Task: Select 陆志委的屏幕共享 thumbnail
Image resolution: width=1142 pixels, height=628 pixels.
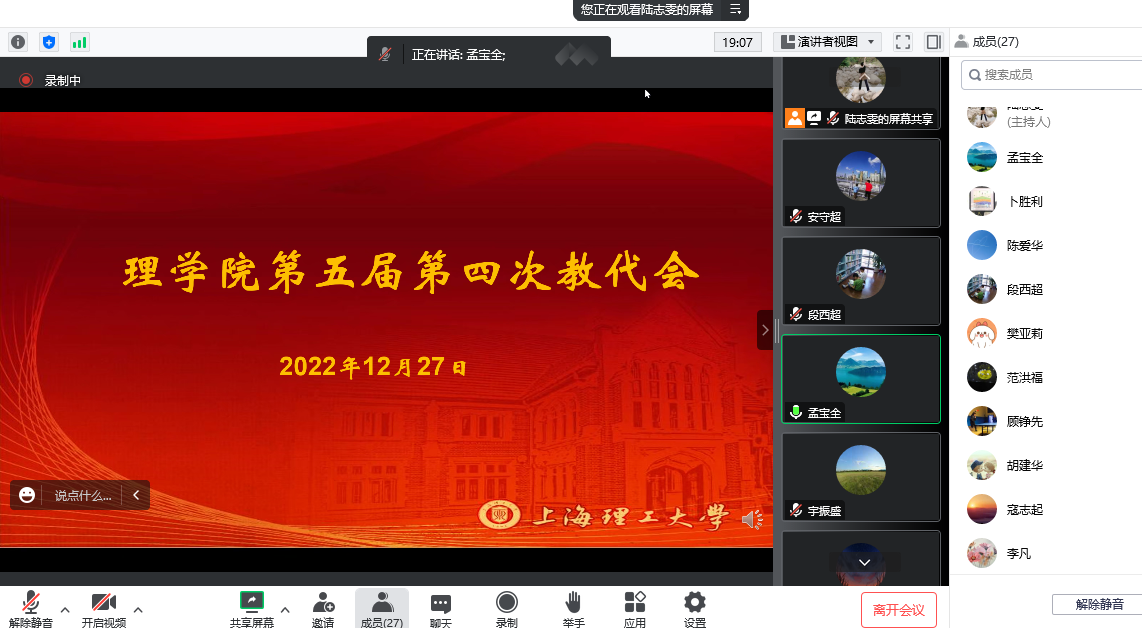Action: coord(861,93)
